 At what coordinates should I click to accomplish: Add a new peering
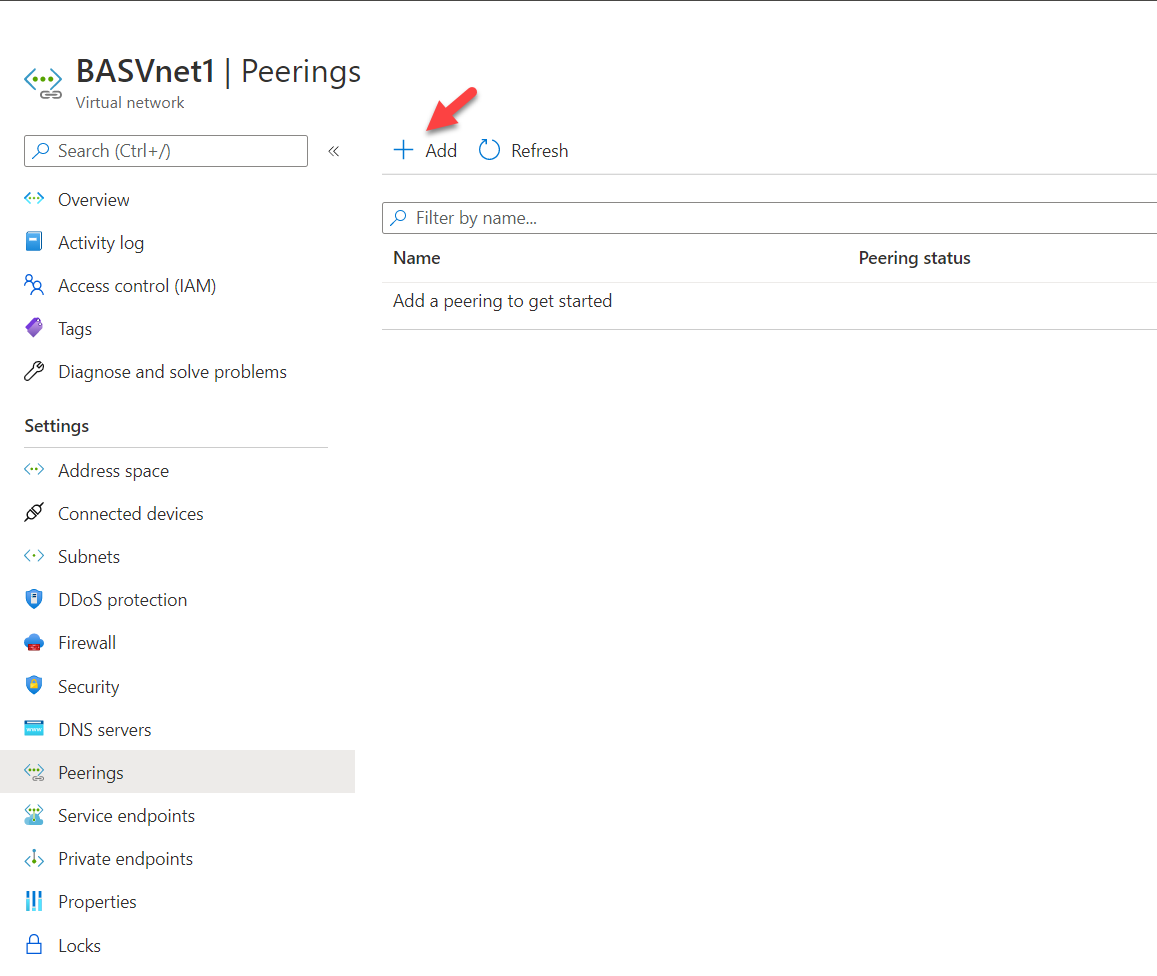[425, 150]
